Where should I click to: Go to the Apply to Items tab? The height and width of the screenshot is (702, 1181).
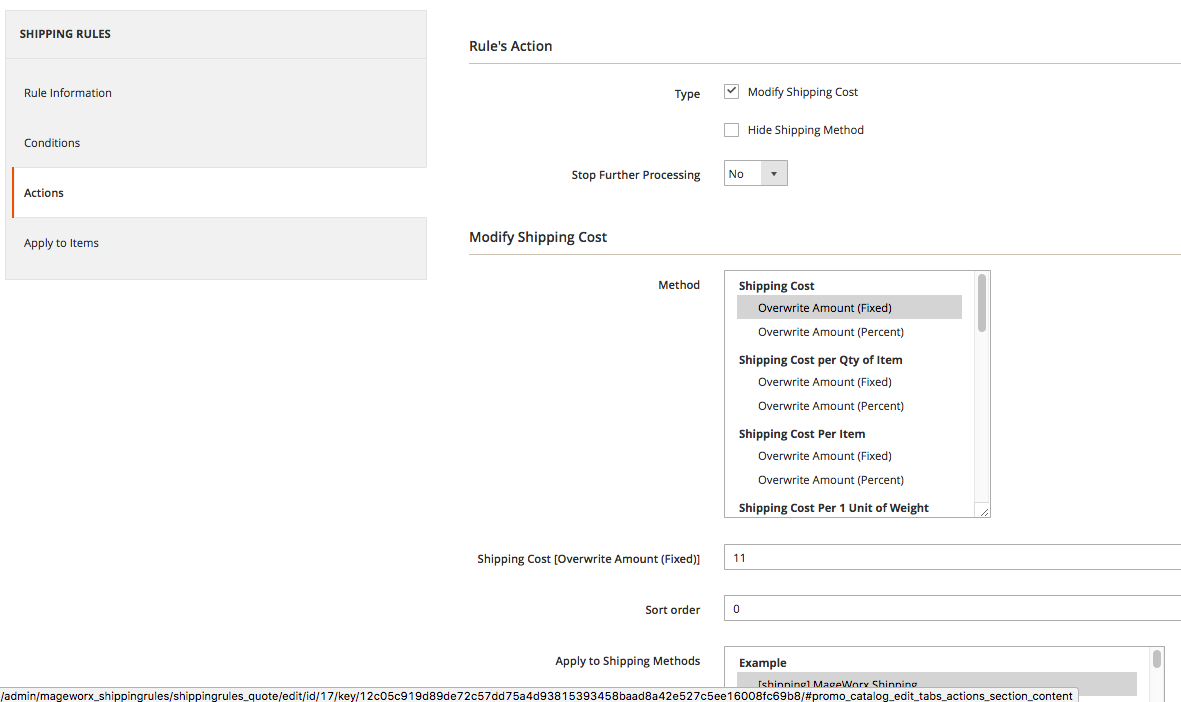[x=61, y=243]
